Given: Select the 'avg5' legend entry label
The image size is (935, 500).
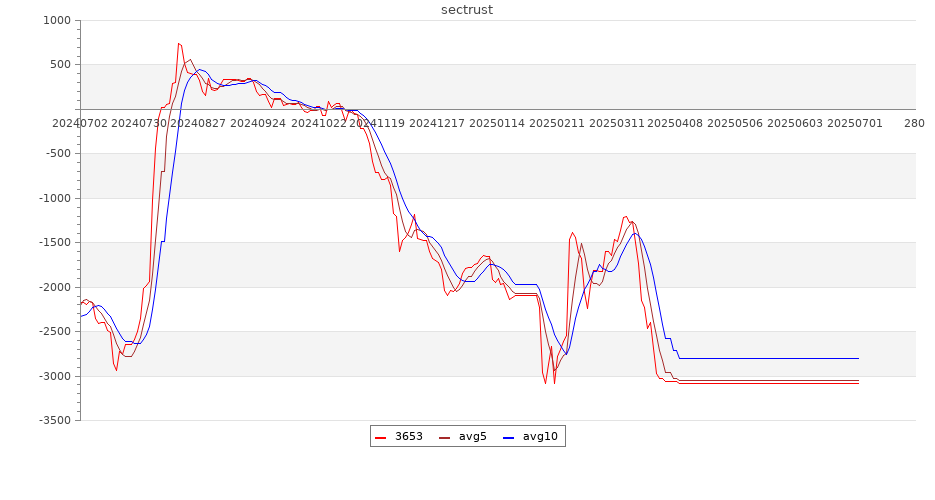Looking at the screenshot, I should pos(472,437).
